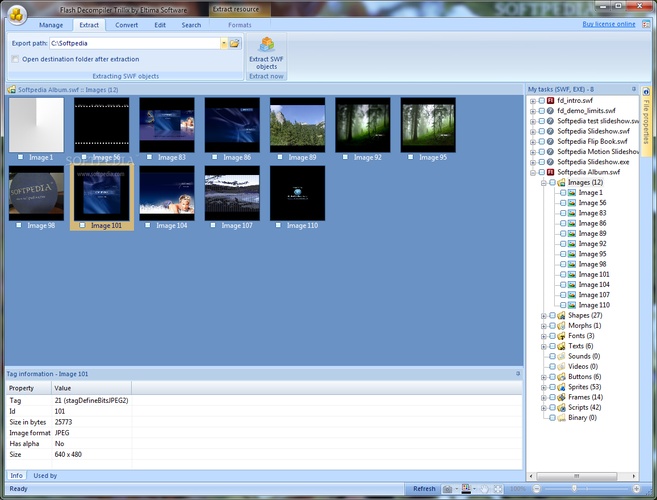The image size is (657, 500).
Task: Tick the checkbox under Image 89 thumbnail
Action: coord(280,157)
